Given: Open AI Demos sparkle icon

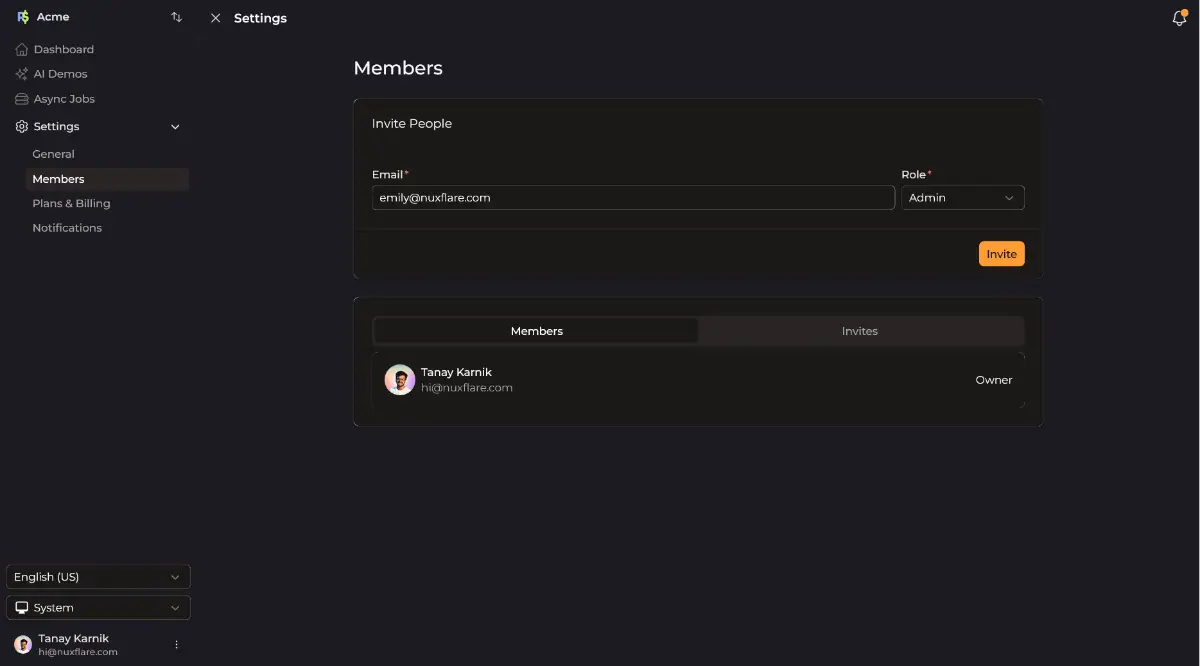Looking at the screenshot, I should [23, 74].
